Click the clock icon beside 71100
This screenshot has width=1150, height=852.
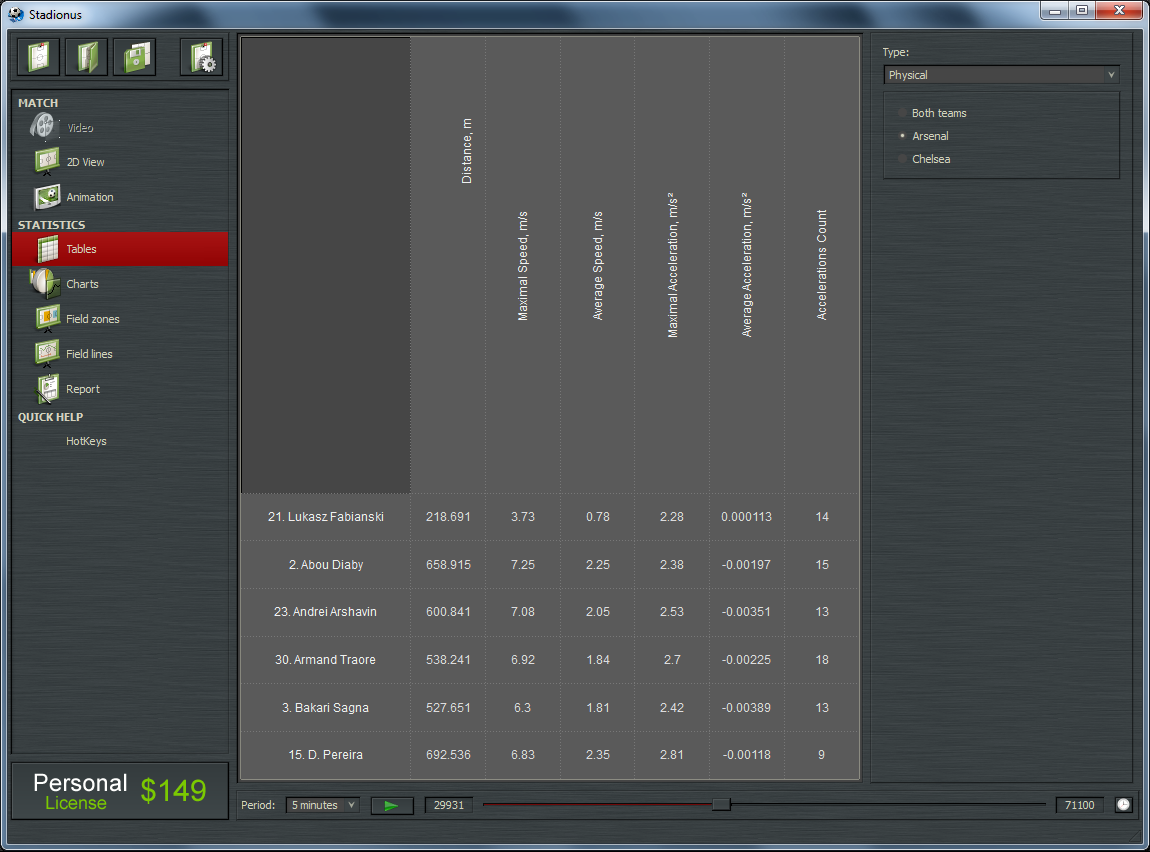(1124, 805)
